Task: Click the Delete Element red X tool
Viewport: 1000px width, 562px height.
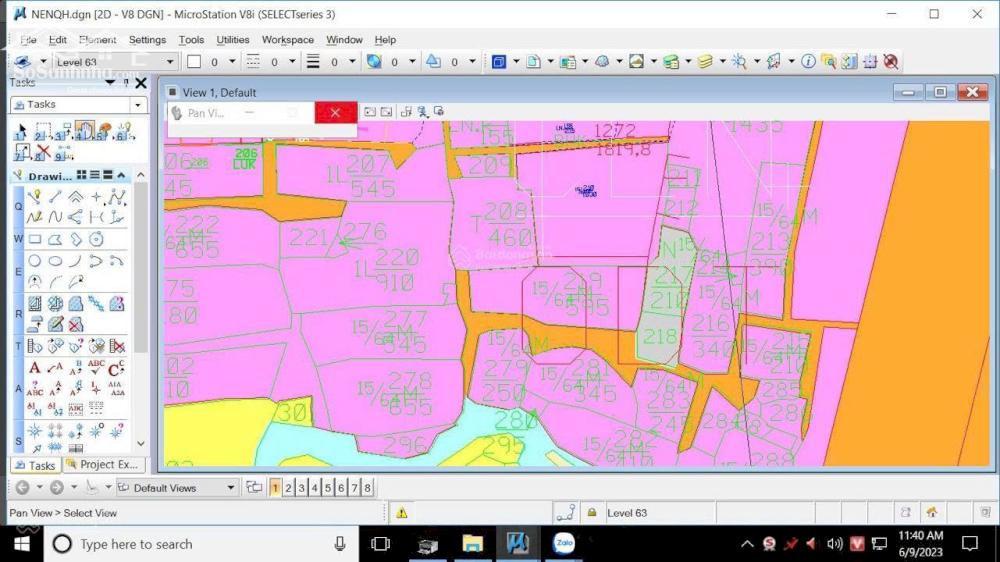Action: (42, 152)
